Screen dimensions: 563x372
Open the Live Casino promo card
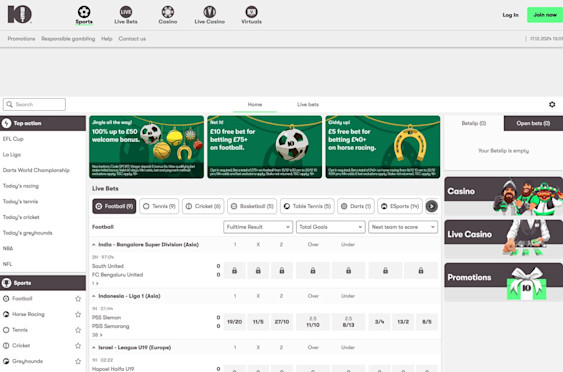pos(503,239)
